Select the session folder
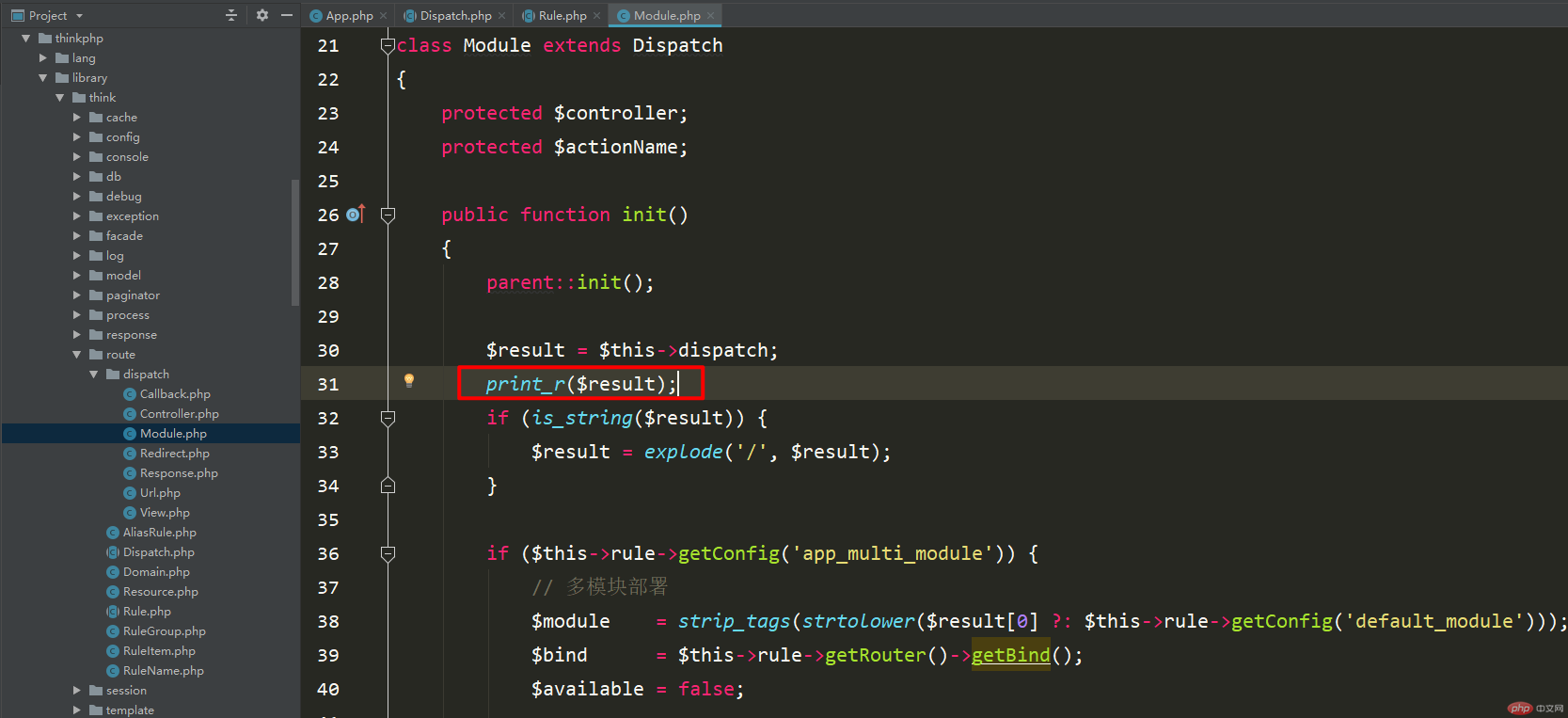 (126, 691)
